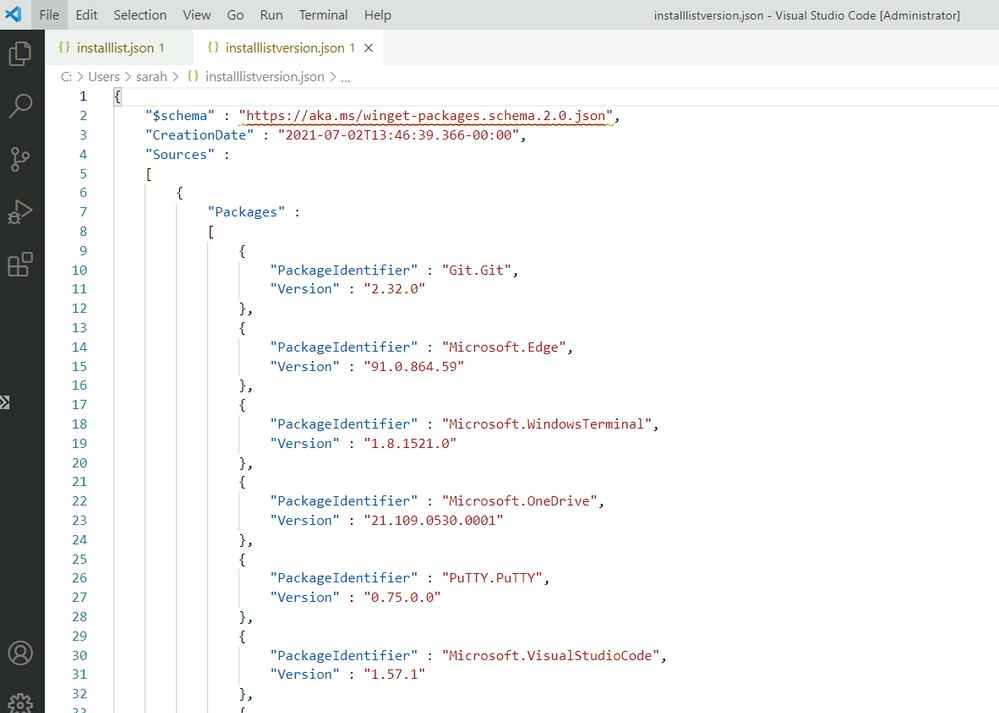
Task: Open the Run and Debug view
Action: (20, 212)
